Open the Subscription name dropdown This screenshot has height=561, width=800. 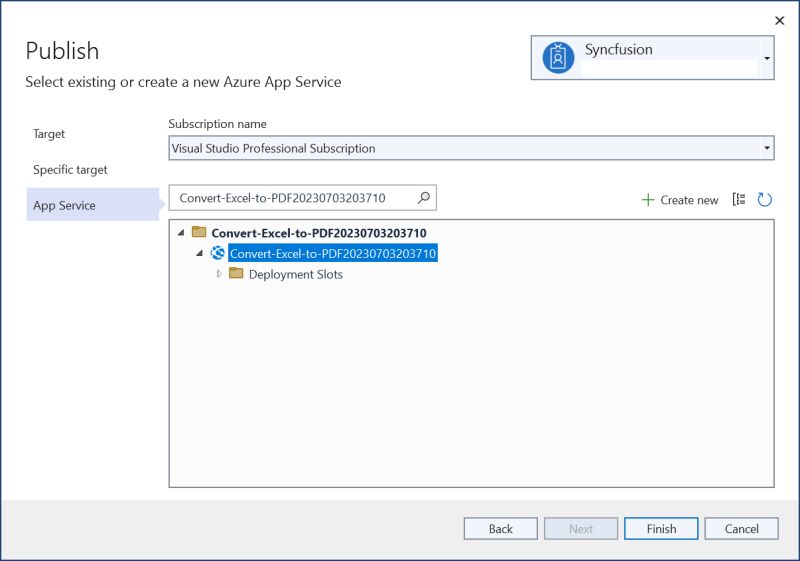767,148
